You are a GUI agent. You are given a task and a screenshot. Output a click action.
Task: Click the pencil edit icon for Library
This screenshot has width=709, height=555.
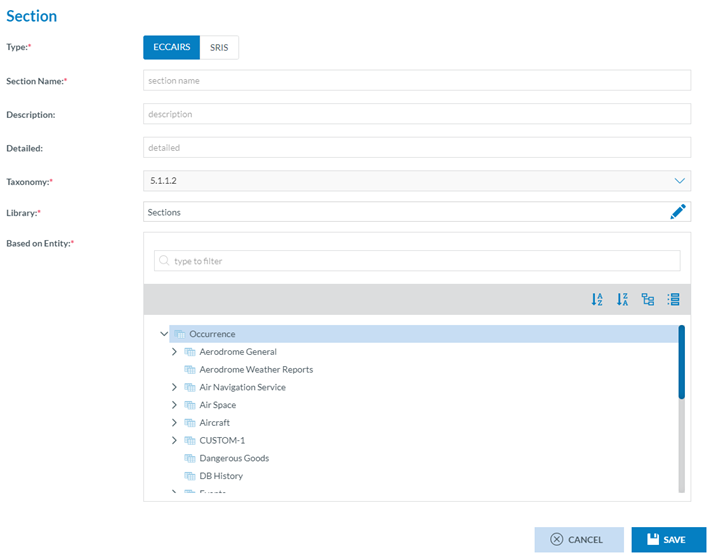(678, 212)
